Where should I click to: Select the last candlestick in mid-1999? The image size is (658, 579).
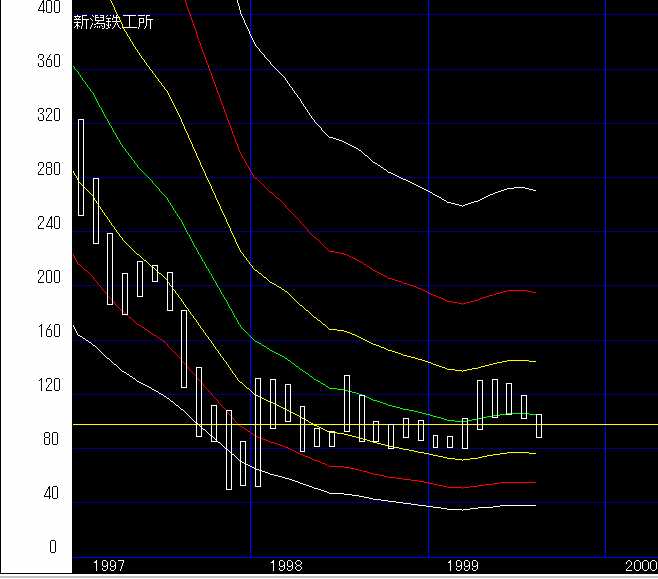pyautogui.click(x=539, y=425)
